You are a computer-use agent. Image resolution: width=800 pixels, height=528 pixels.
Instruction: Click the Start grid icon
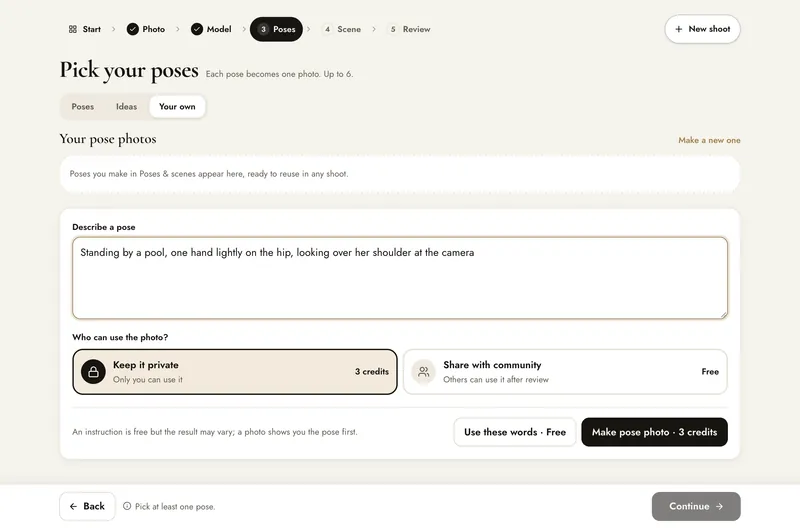point(72,29)
